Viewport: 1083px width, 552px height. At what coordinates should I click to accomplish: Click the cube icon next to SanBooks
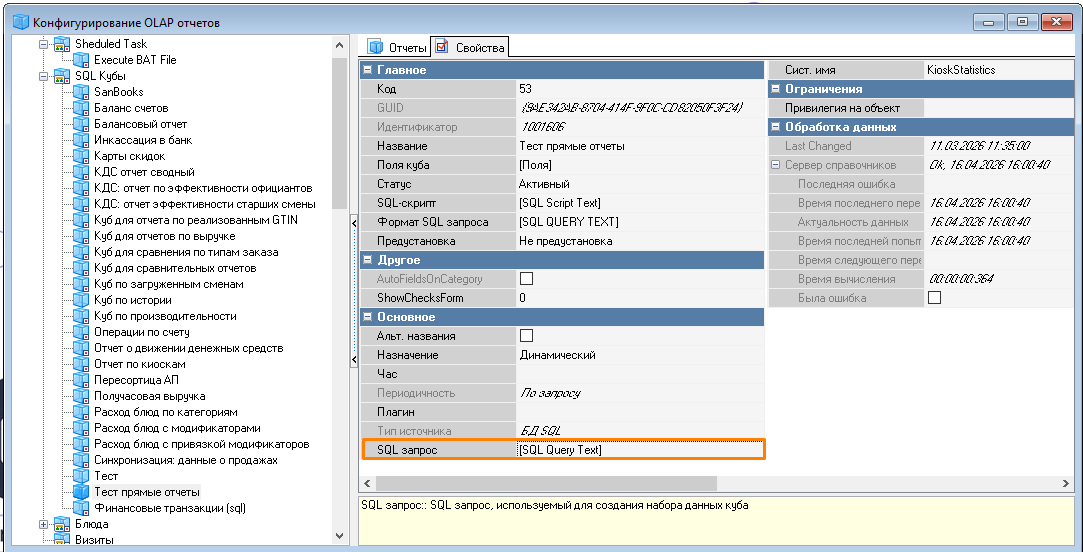[x=81, y=92]
